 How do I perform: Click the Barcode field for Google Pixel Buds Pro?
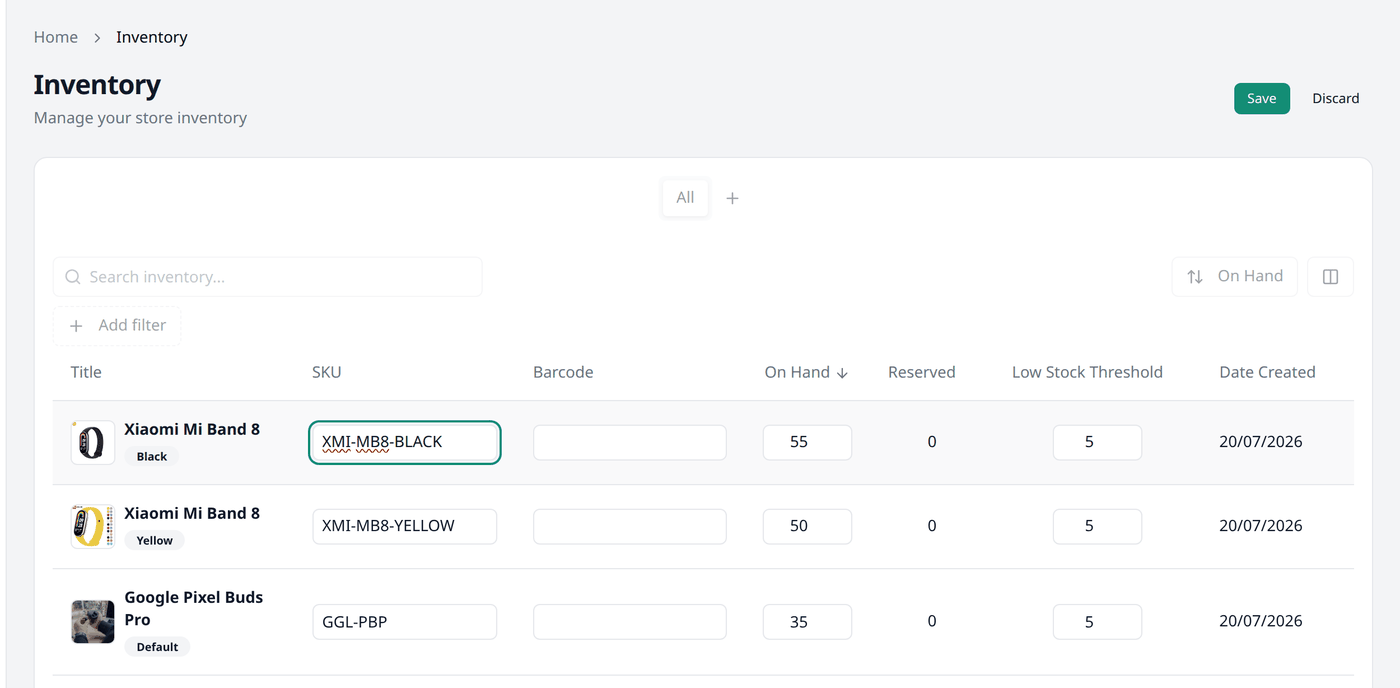(630, 622)
